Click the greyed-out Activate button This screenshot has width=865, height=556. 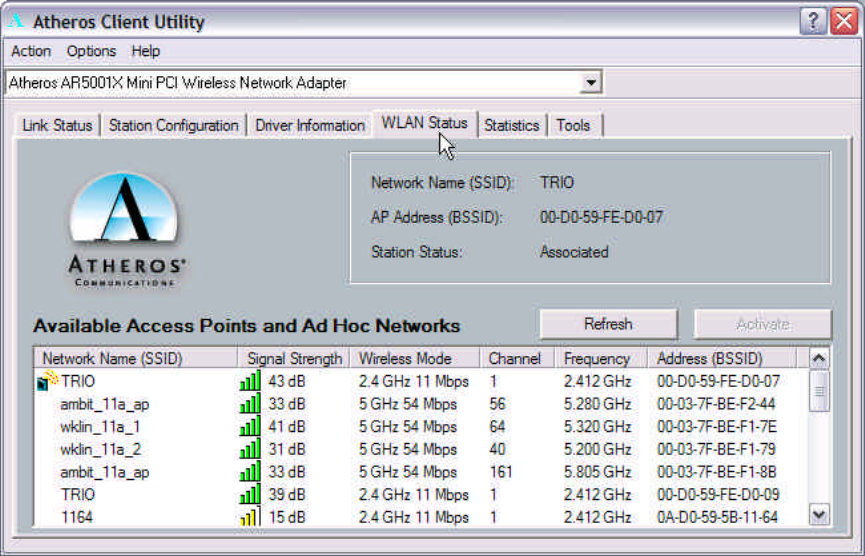(x=763, y=324)
